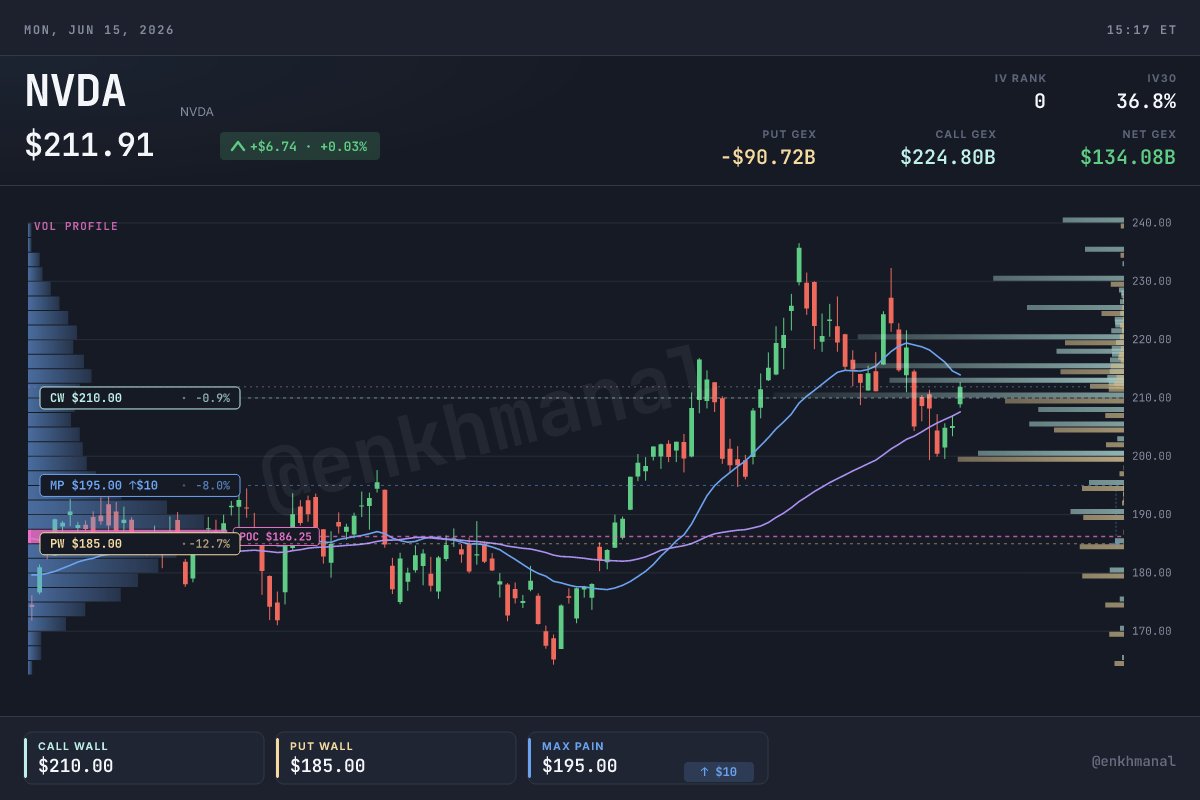This screenshot has width=1200, height=800.
Task: Click the 210.00 price axis label
Action: [x=1152, y=398]
